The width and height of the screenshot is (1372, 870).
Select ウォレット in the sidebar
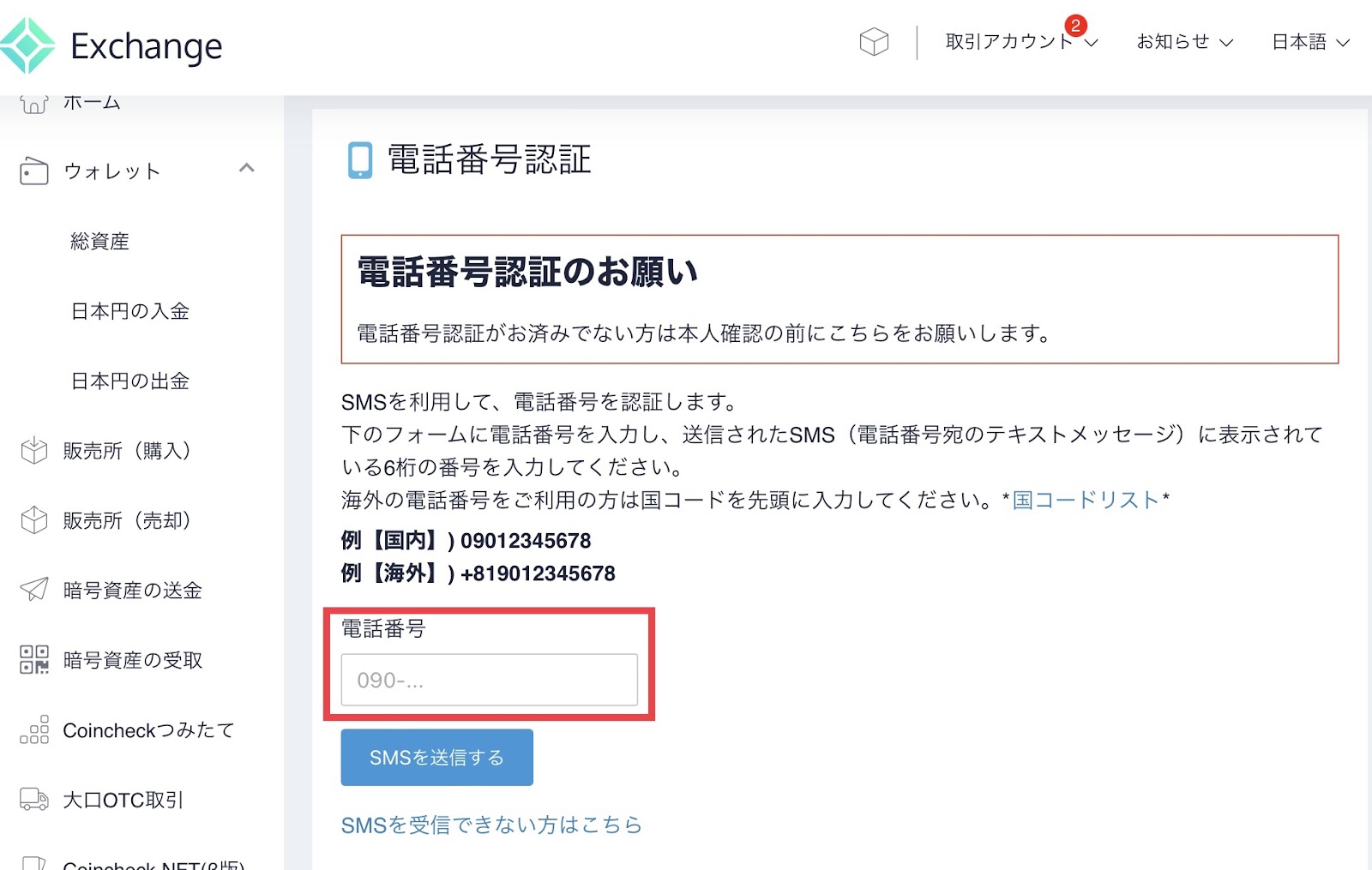112,171
